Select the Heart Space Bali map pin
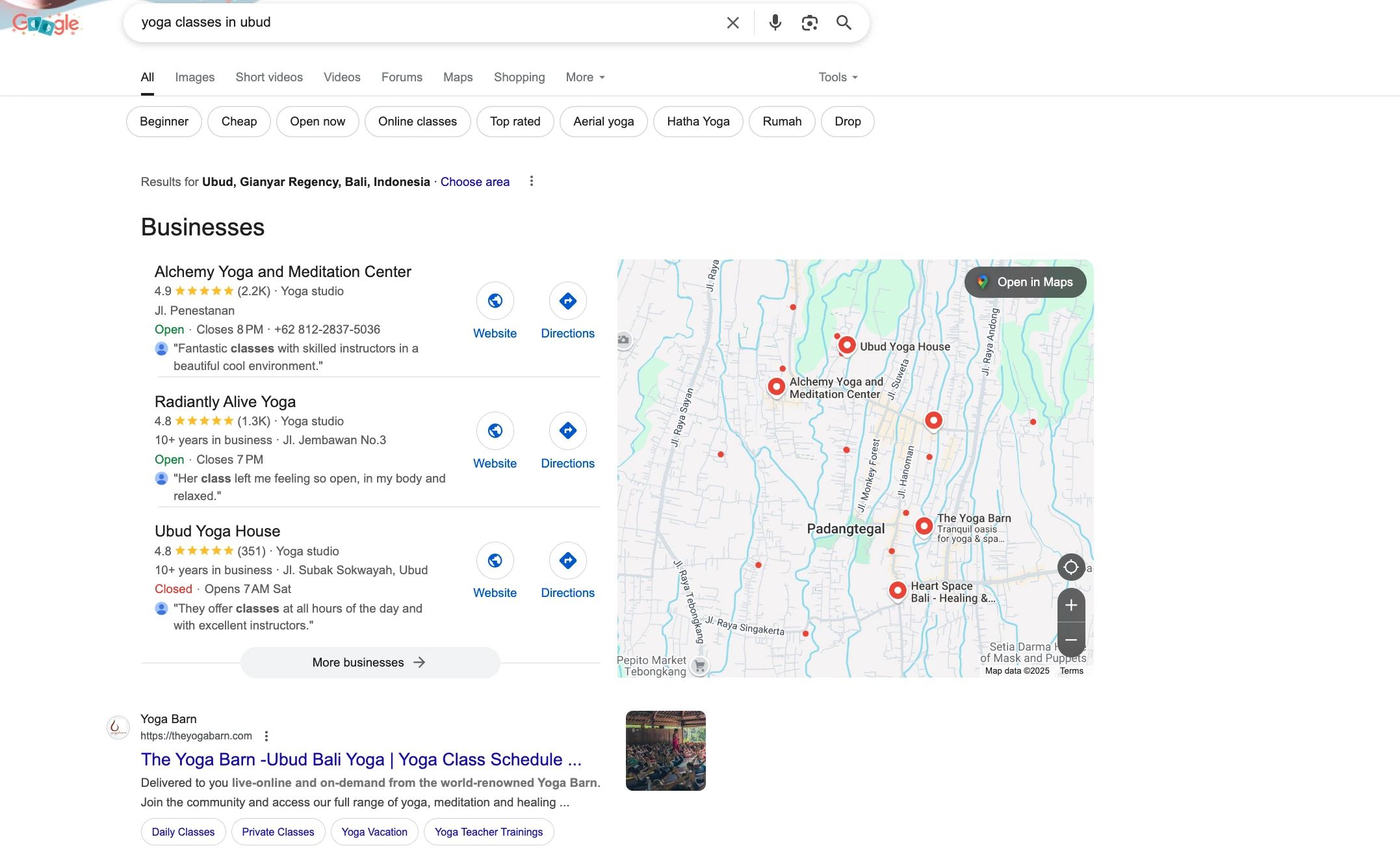1400x861 pixels. pos(898,590)
